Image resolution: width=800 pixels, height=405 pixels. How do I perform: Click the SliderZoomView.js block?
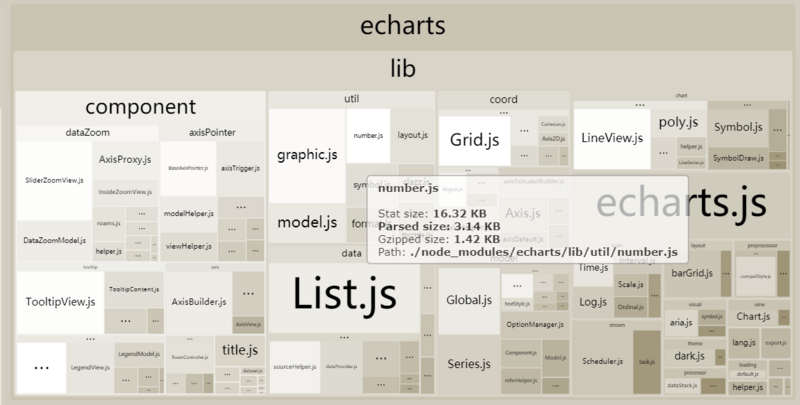(54, 181)
